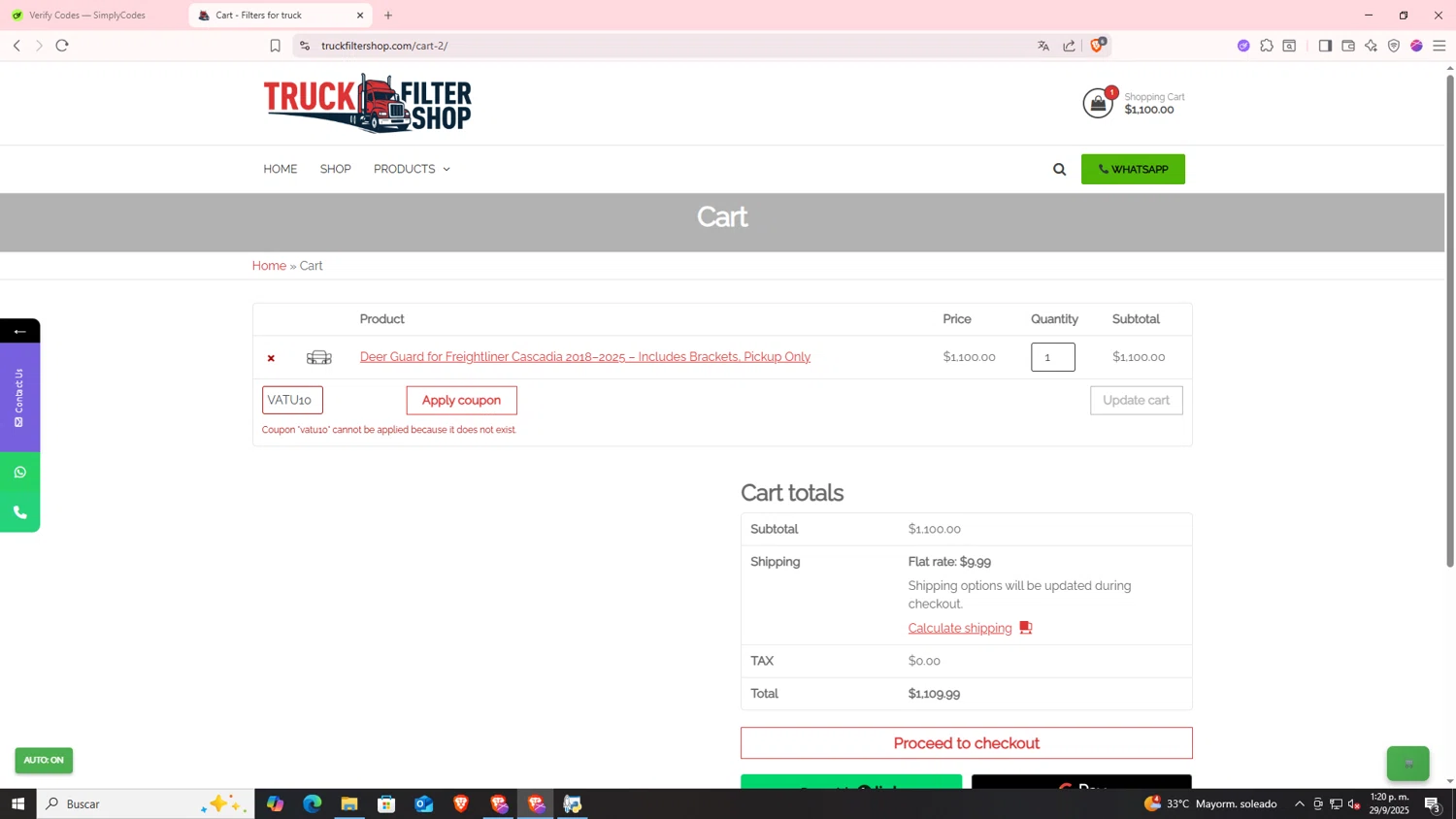This screenshot has height=819, width=1456.
Task: Click the share page icon
Action: (x=1069, y=46)
